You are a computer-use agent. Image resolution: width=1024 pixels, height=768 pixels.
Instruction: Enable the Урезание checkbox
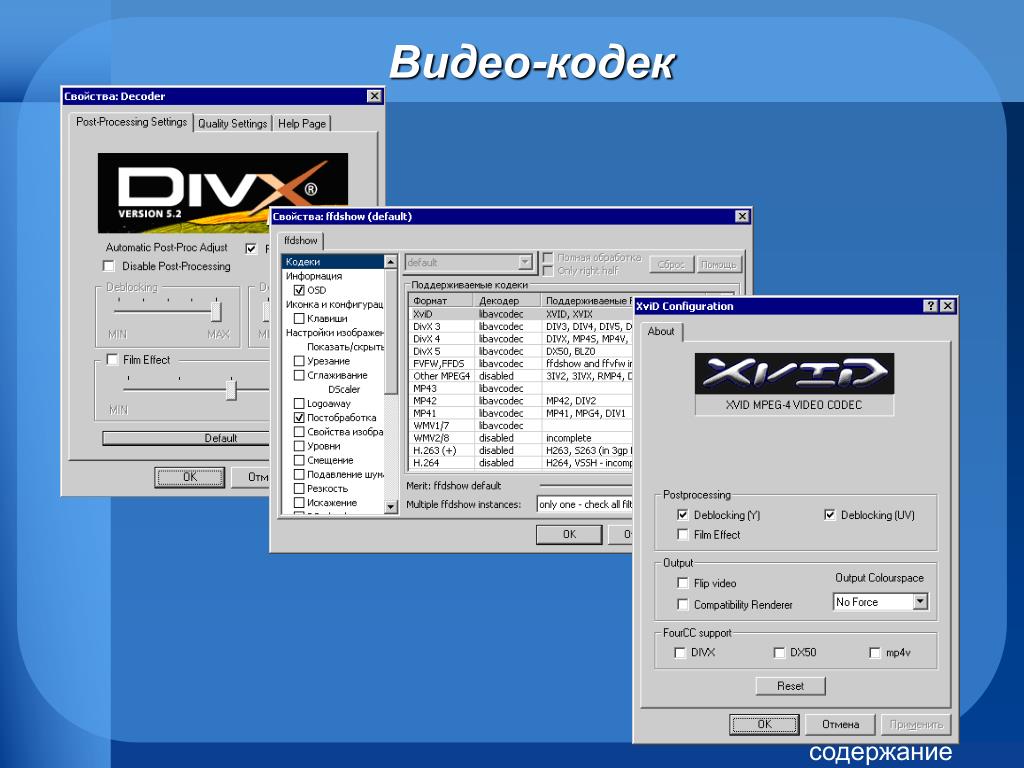click(299, 361)
